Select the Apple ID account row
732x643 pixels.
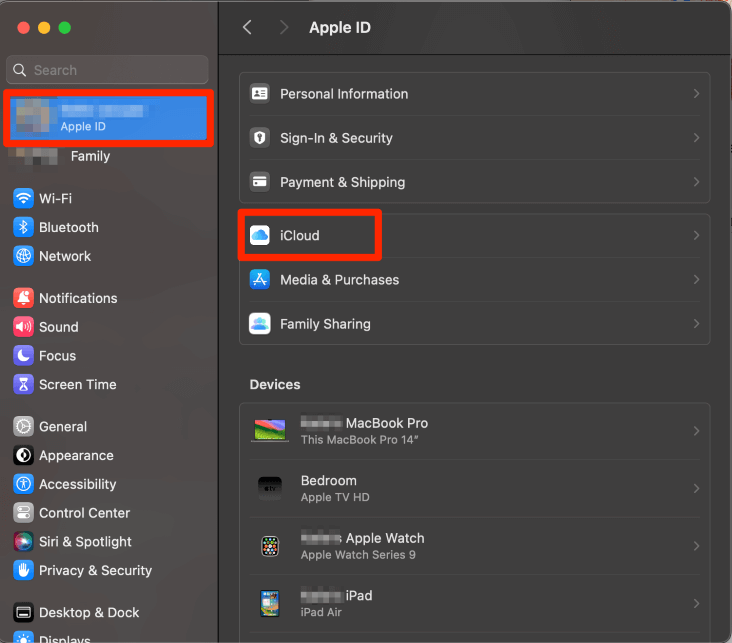tap(108, 118)
